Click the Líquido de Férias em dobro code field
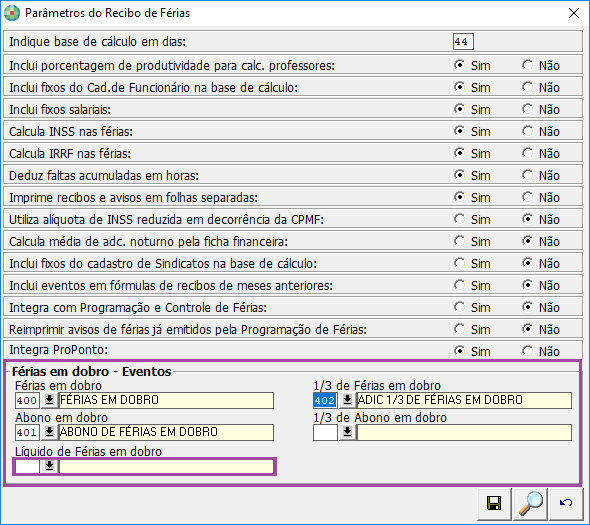 [27, 466]
